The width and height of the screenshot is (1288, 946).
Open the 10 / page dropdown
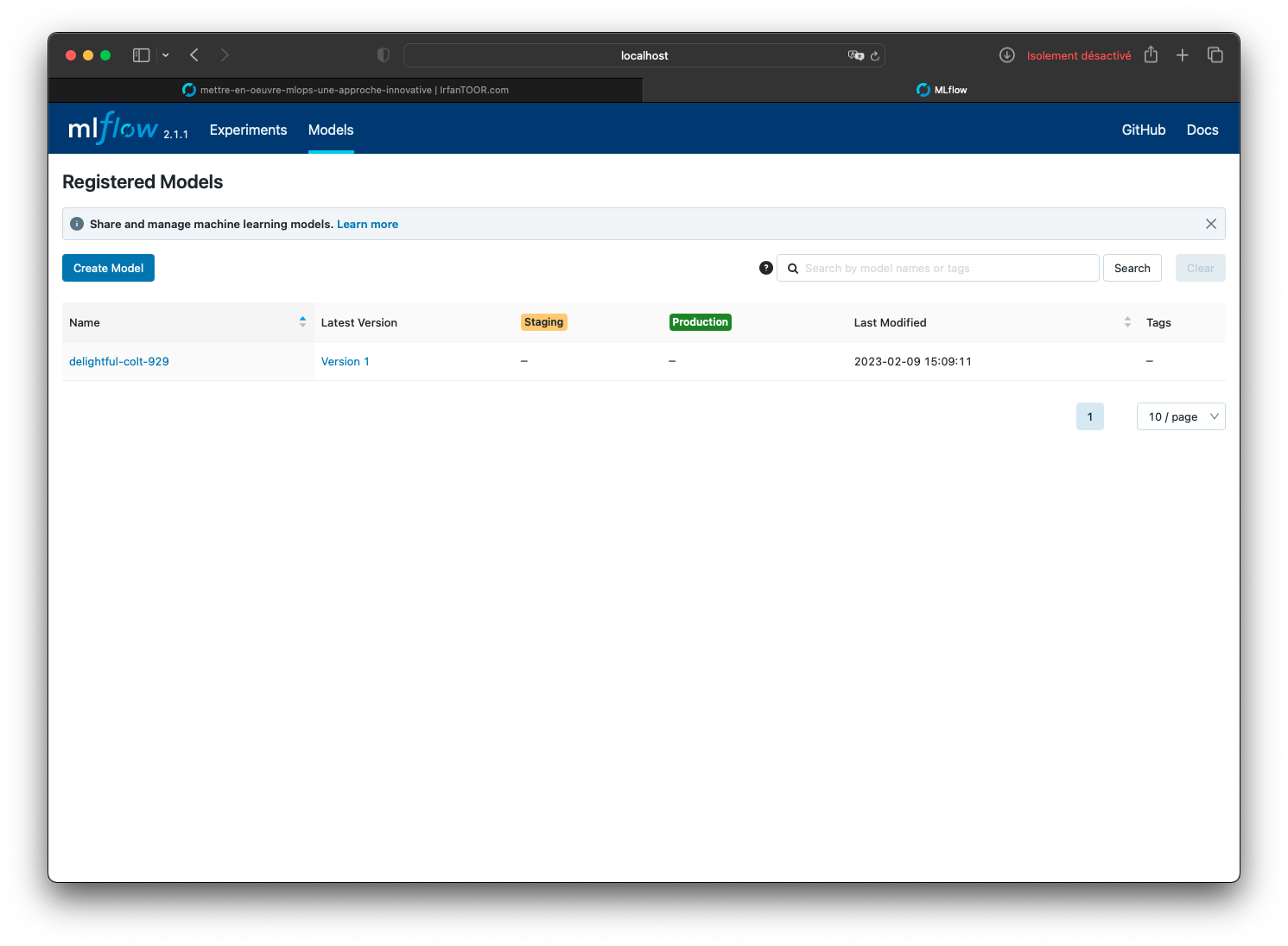click(1181, 416)
